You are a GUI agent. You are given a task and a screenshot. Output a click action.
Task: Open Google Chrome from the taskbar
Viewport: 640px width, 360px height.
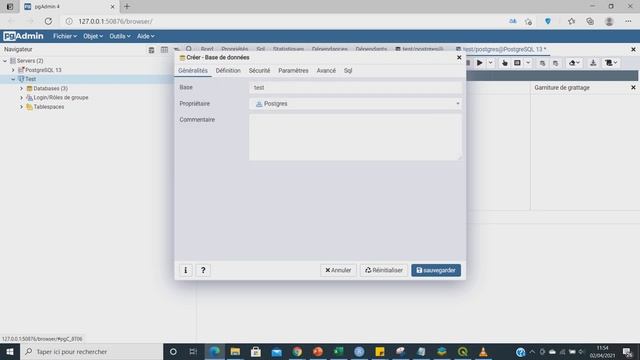[x=297, y=351]
